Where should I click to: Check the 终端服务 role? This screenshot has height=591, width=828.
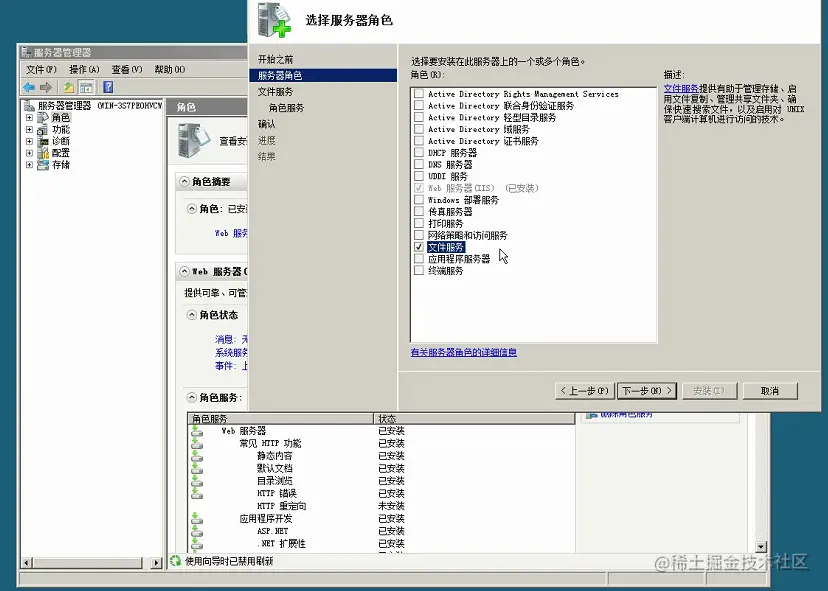click(x=419, y=270)
